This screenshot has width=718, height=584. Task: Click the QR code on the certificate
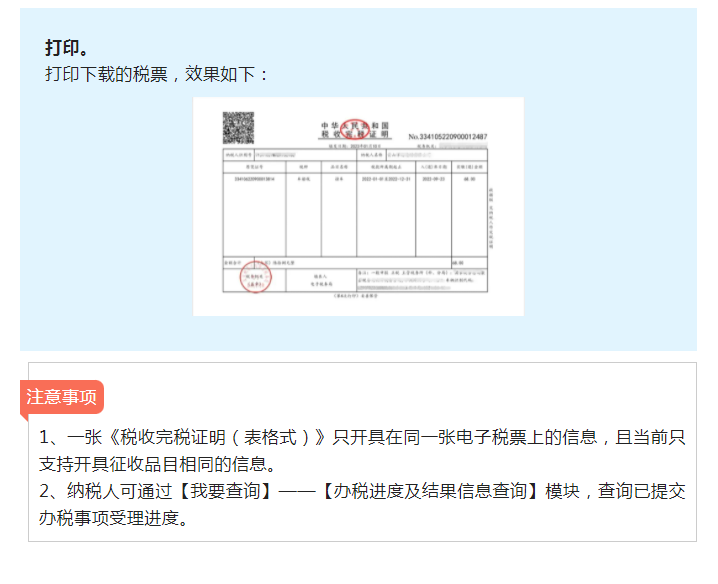238,128
